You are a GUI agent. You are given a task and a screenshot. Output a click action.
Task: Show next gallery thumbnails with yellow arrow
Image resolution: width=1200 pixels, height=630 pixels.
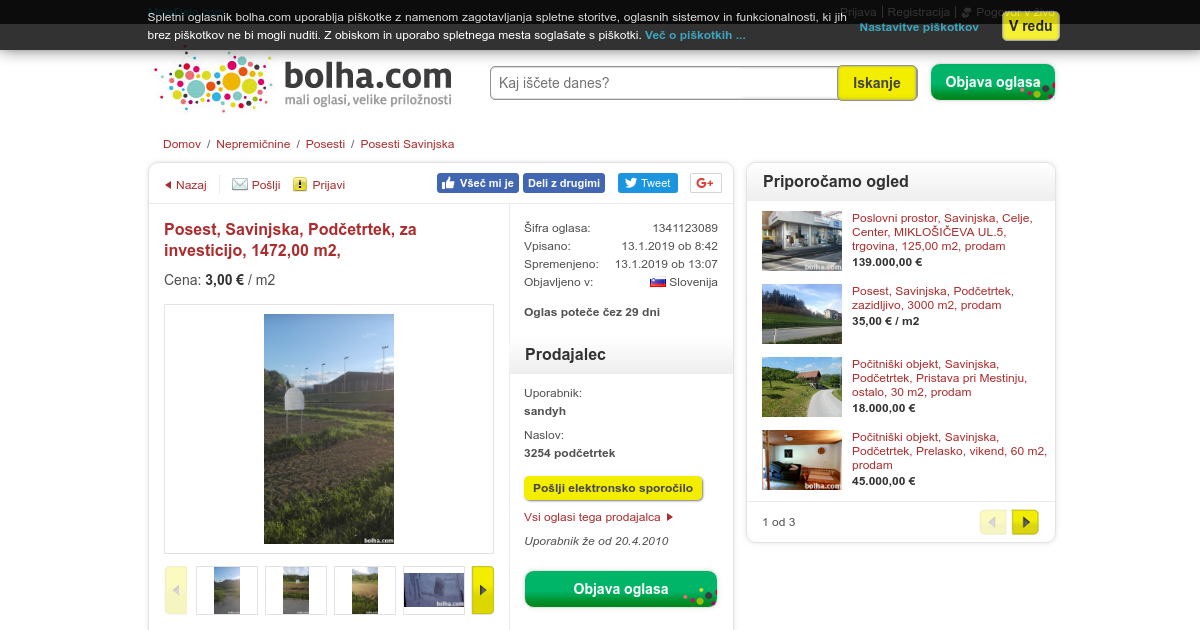click(483, 590)
